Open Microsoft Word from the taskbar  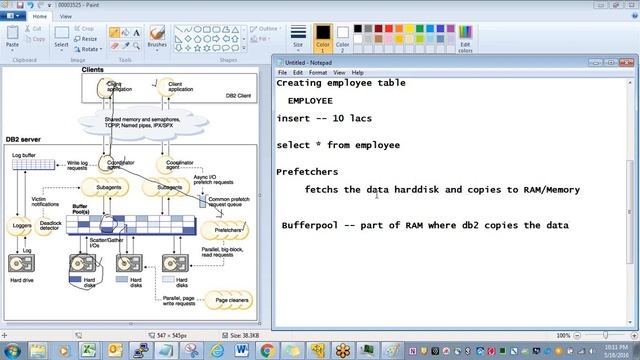coord(242,351)
